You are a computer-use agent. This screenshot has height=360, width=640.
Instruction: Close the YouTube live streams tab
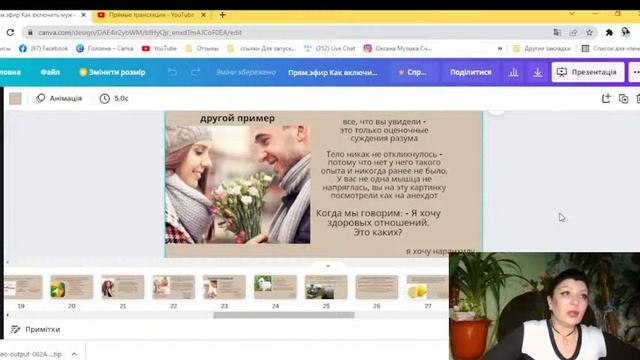[203, 15]
